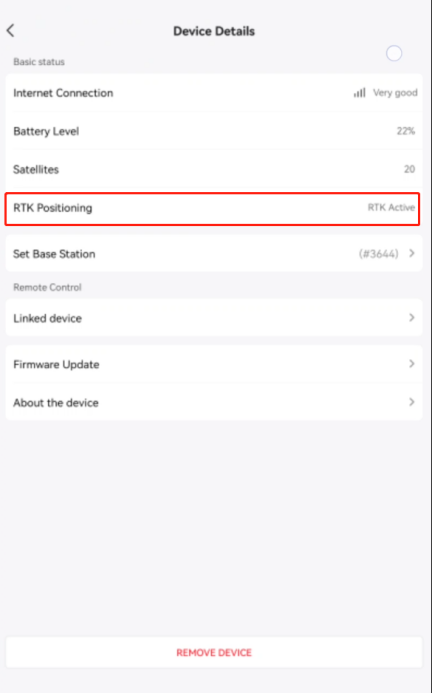
Task: Expand the Linked device chevron
Action: [x=412, y=318]
